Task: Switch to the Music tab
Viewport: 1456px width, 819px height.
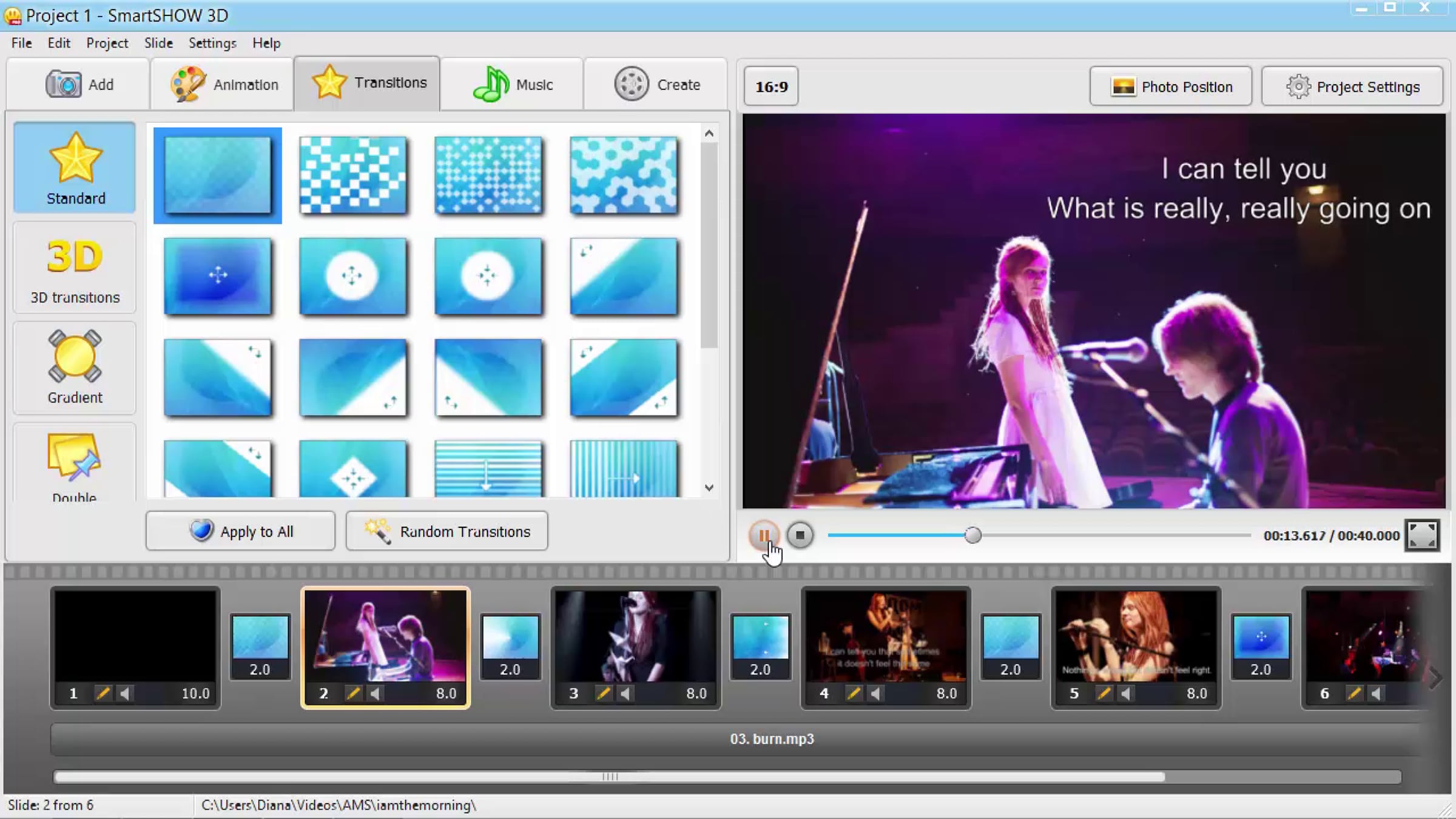Action: point(513,84)
